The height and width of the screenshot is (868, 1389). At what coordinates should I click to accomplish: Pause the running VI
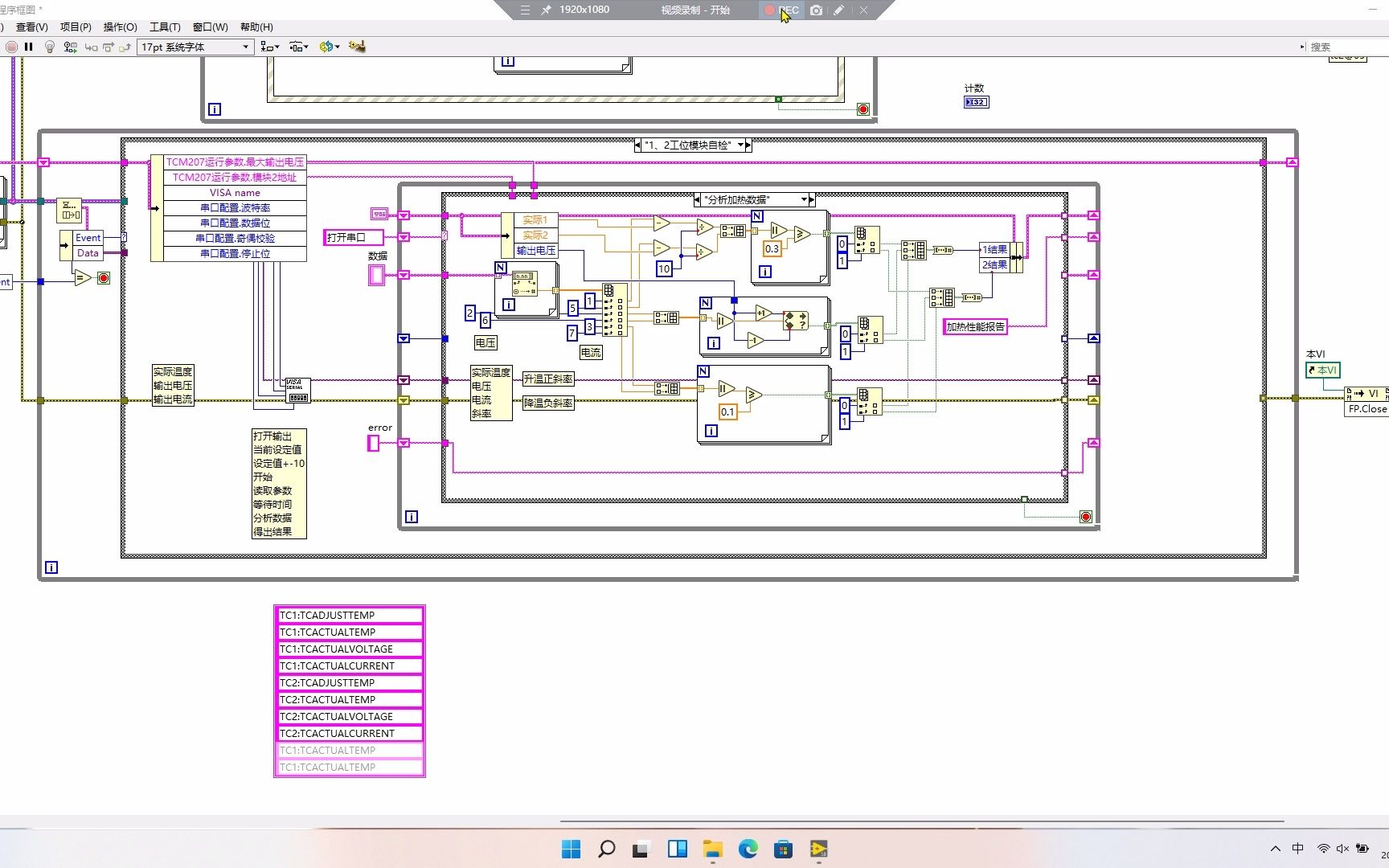pyautogui.click(x=29, y=47)
